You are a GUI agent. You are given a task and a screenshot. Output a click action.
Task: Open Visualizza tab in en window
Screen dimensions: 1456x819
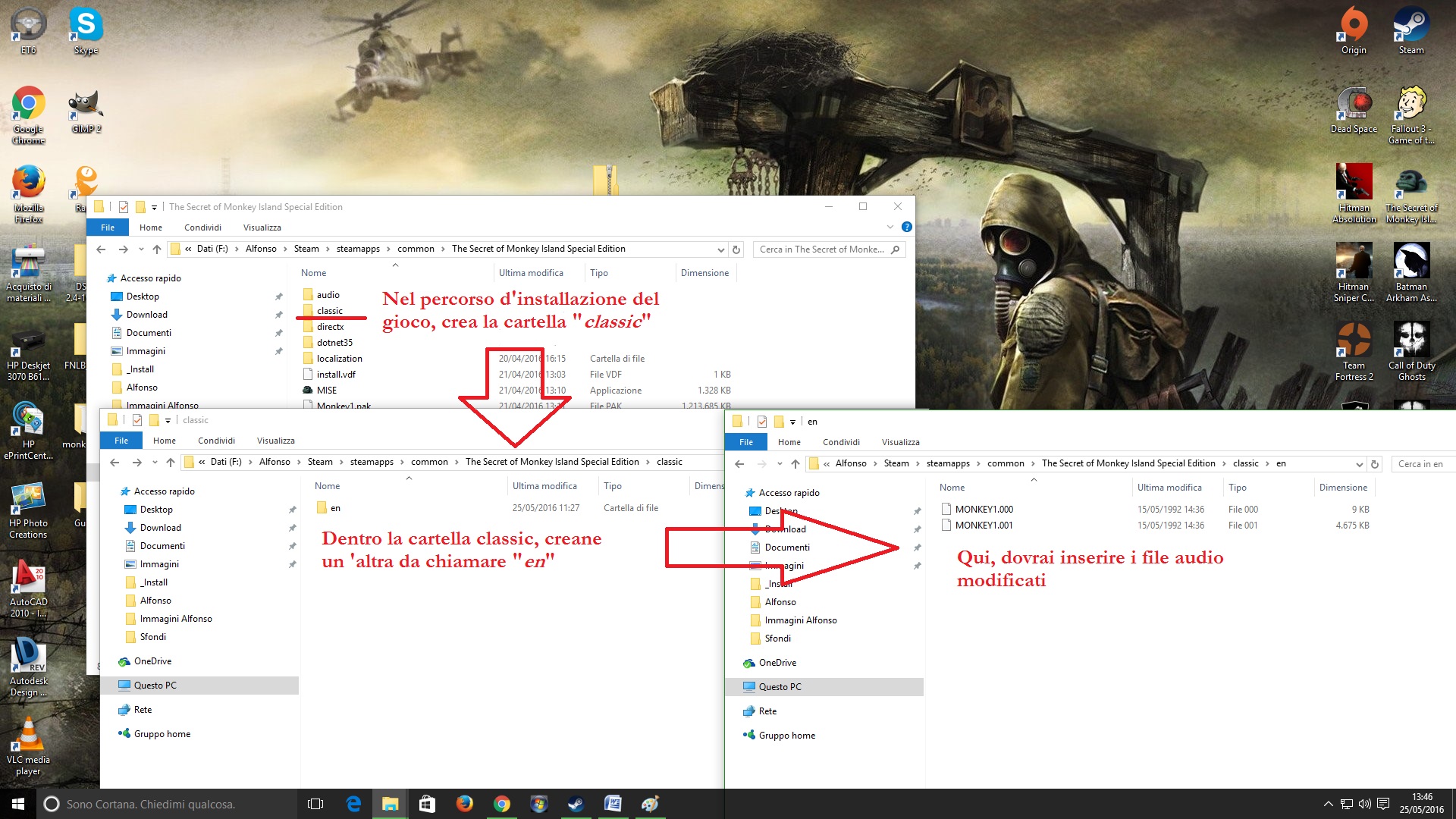(x=900, y=442)
